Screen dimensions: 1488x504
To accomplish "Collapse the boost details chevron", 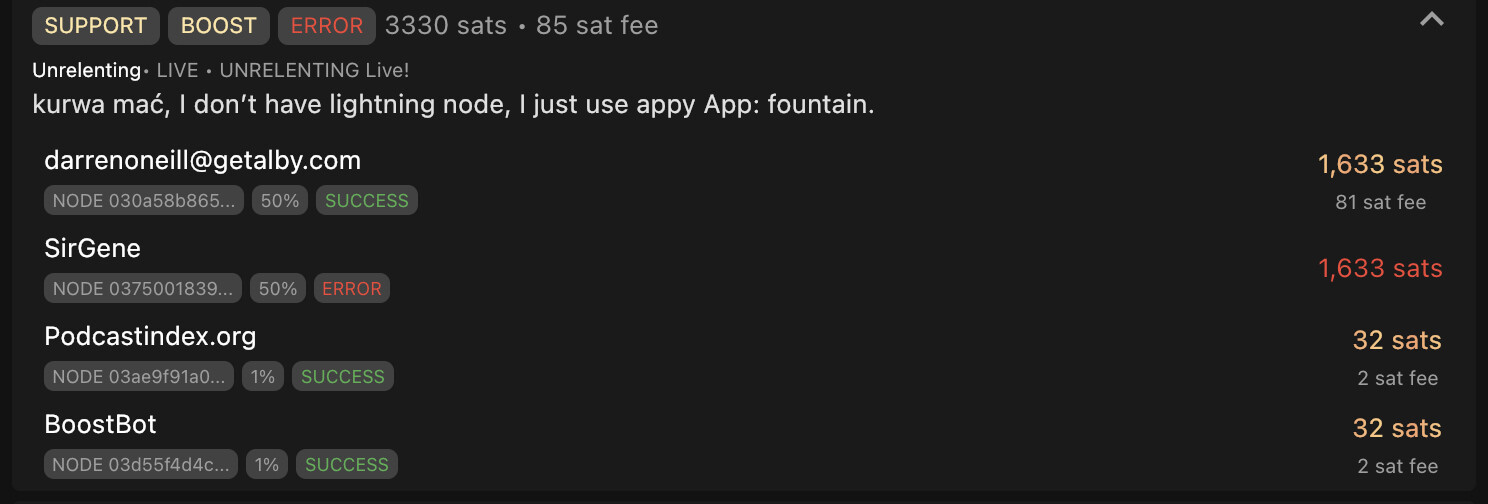I will pos(1432,19).
